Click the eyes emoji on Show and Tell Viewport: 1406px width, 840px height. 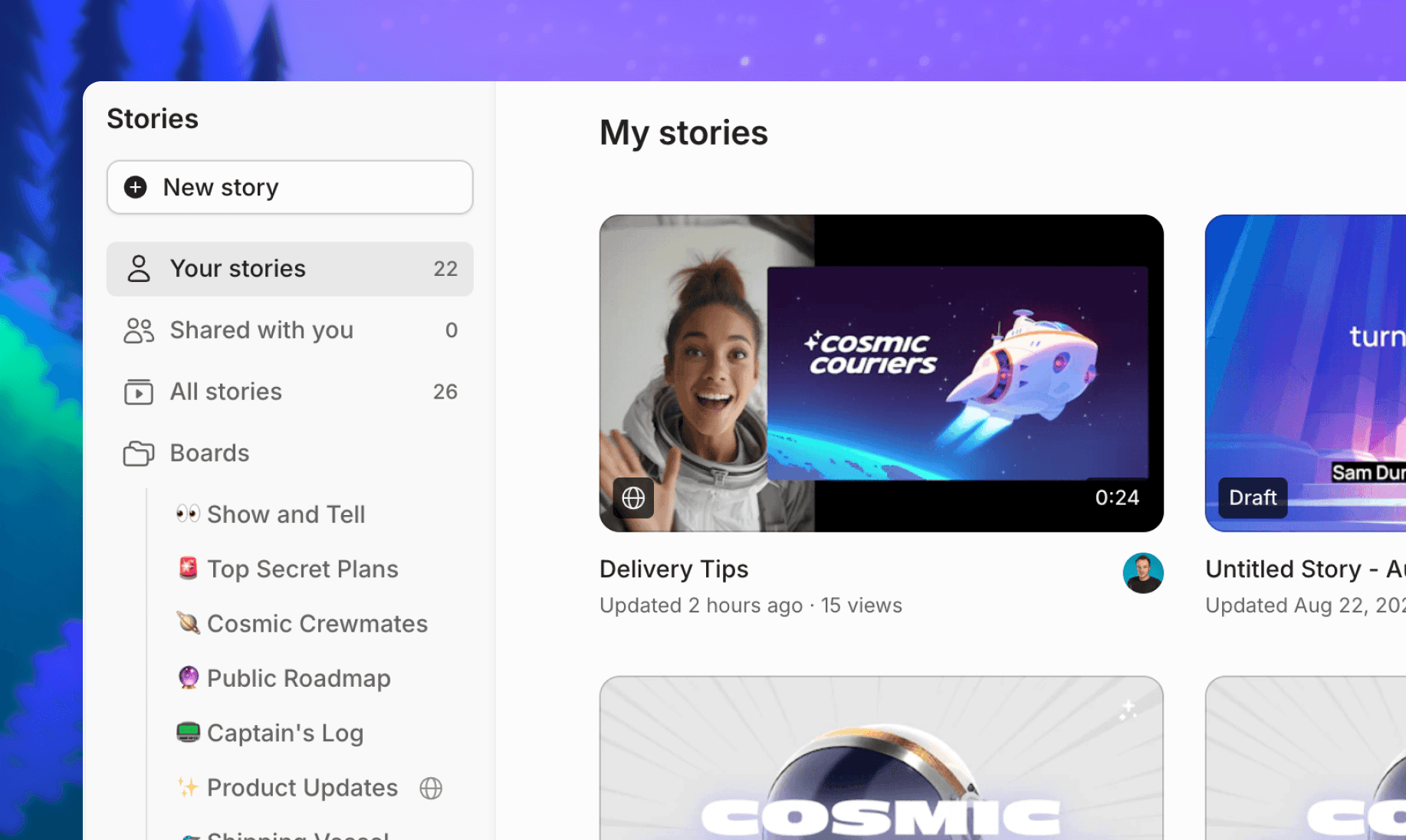pos(188,514)
